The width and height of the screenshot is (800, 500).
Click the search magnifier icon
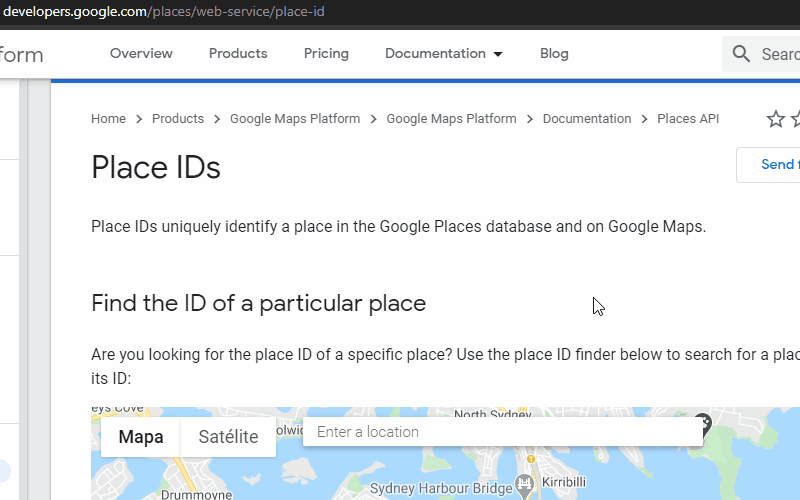741,54
